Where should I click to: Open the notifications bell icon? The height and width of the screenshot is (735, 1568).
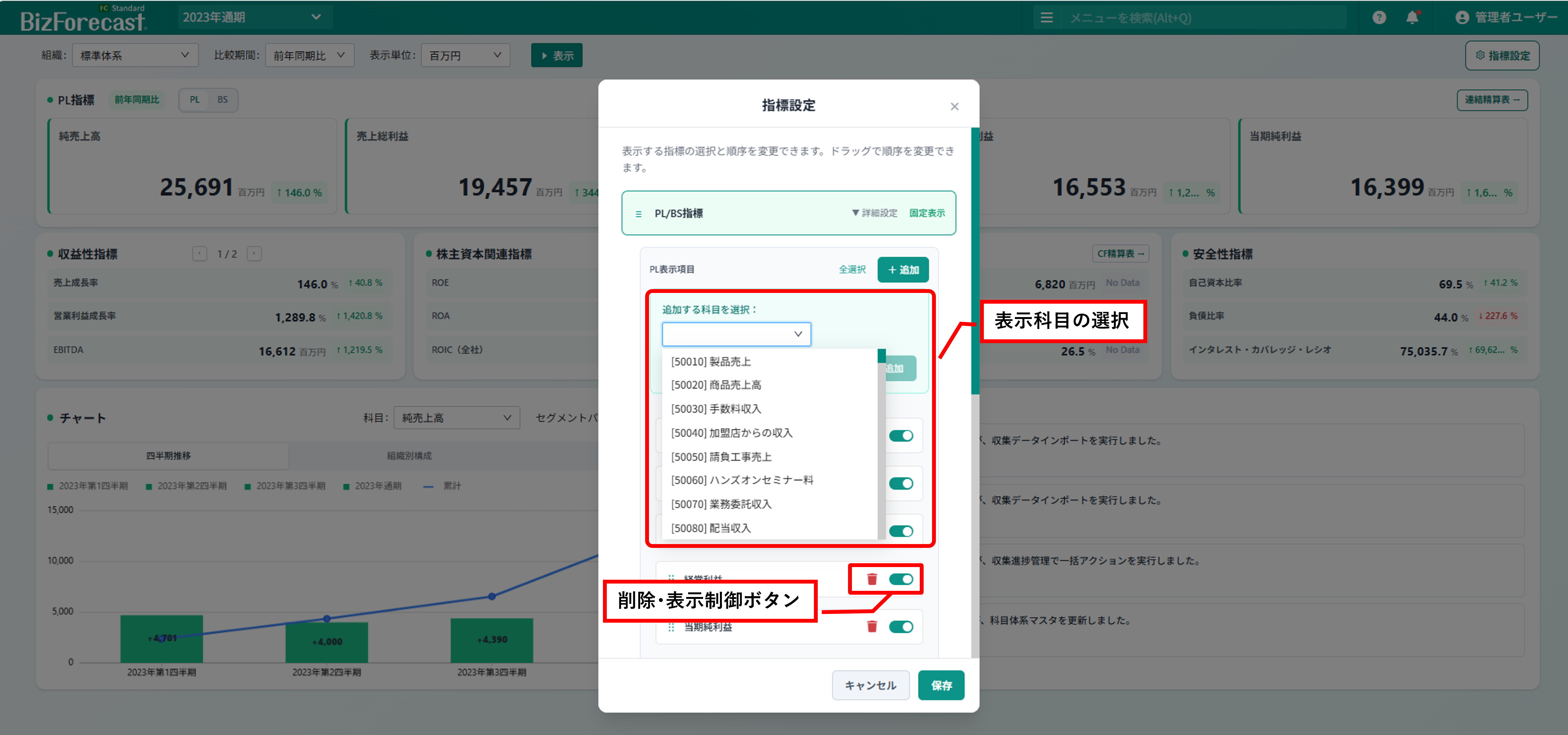[1412, 18]
